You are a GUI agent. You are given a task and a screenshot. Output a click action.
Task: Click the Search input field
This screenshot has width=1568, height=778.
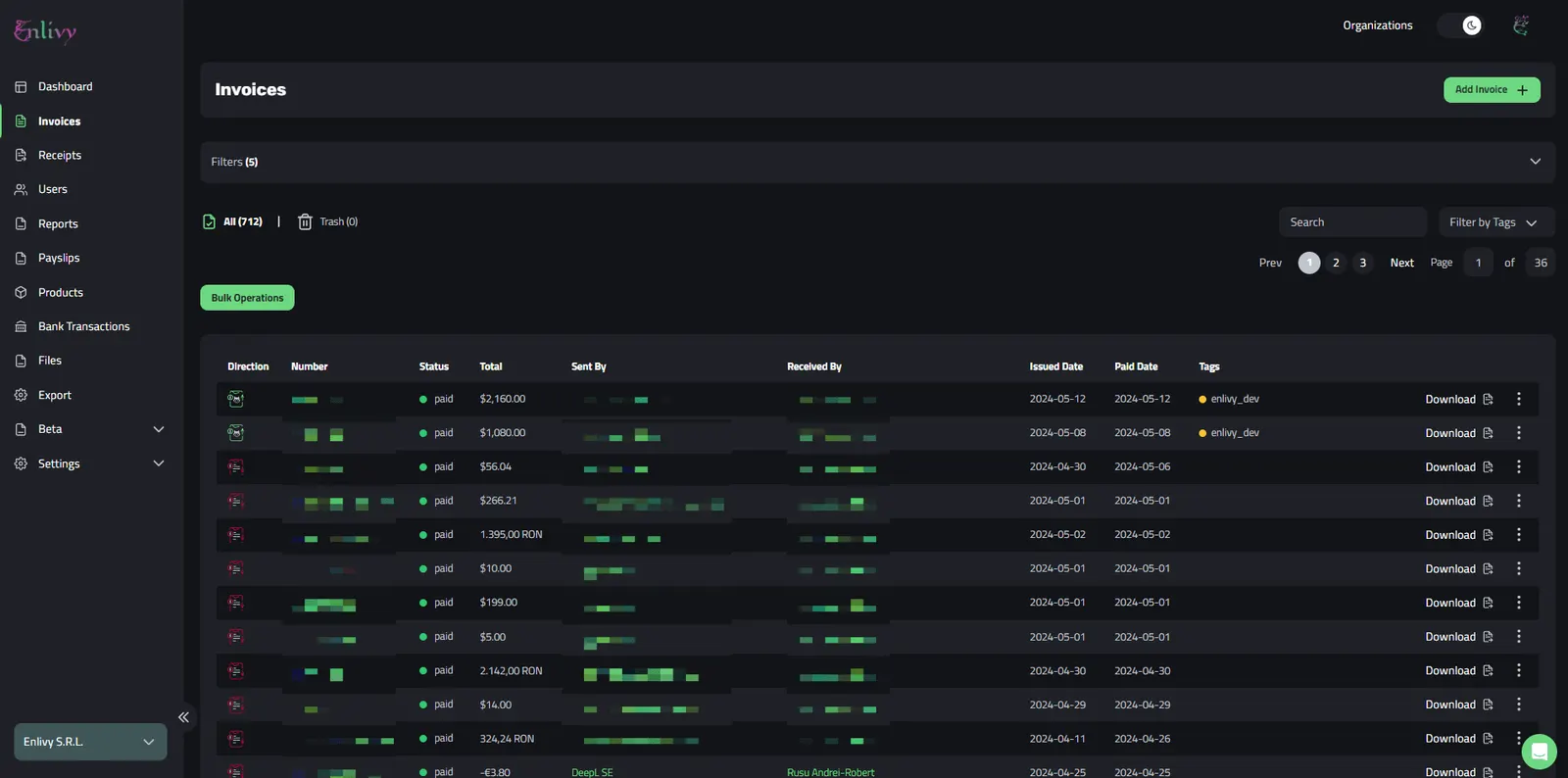1352,222
